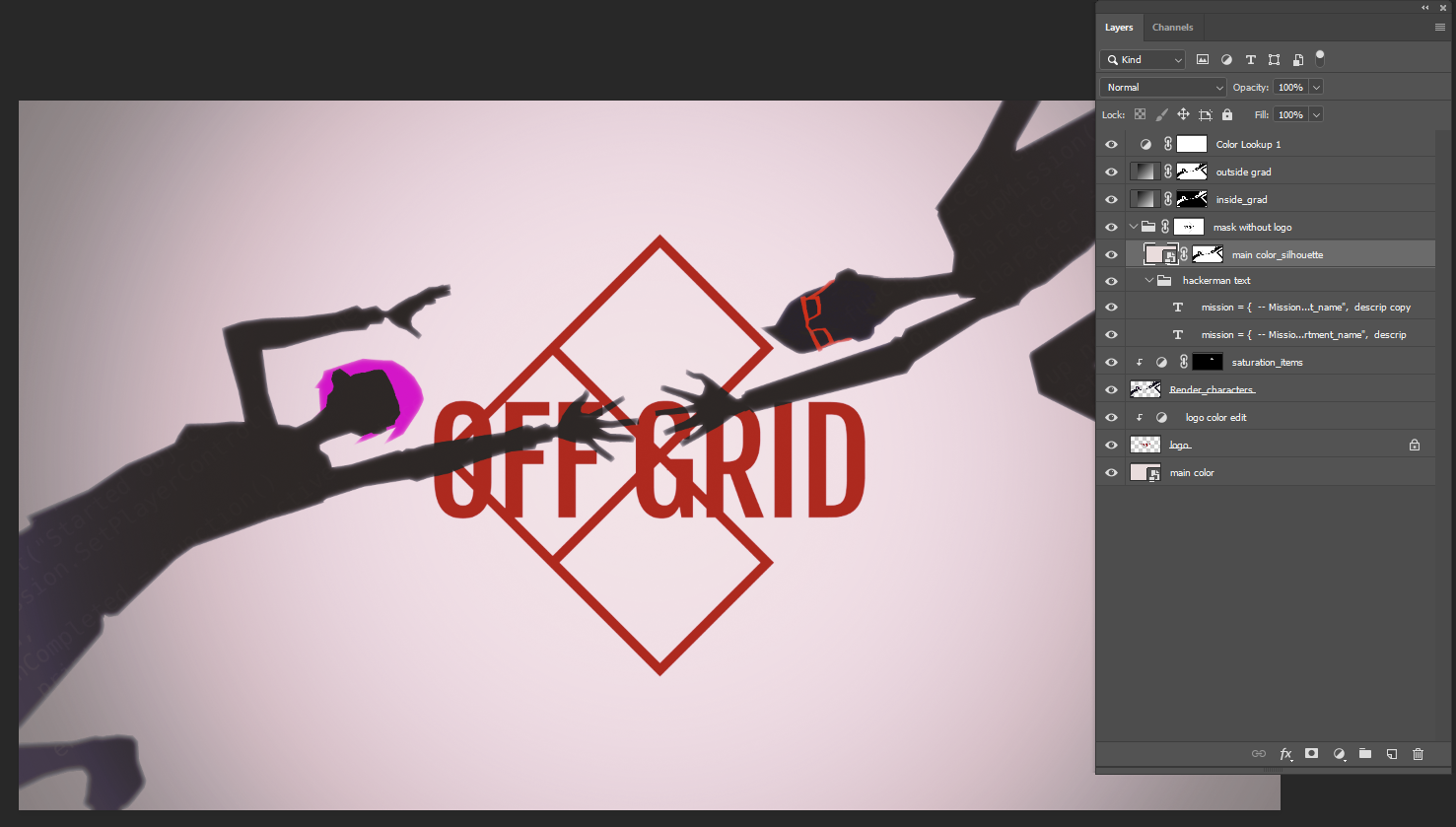Image resolution: width=1456 pixels, height=827 pixels.
Task: Hide the logo color edit layer
Action: pyautogui.click(x=1112, y=418)
